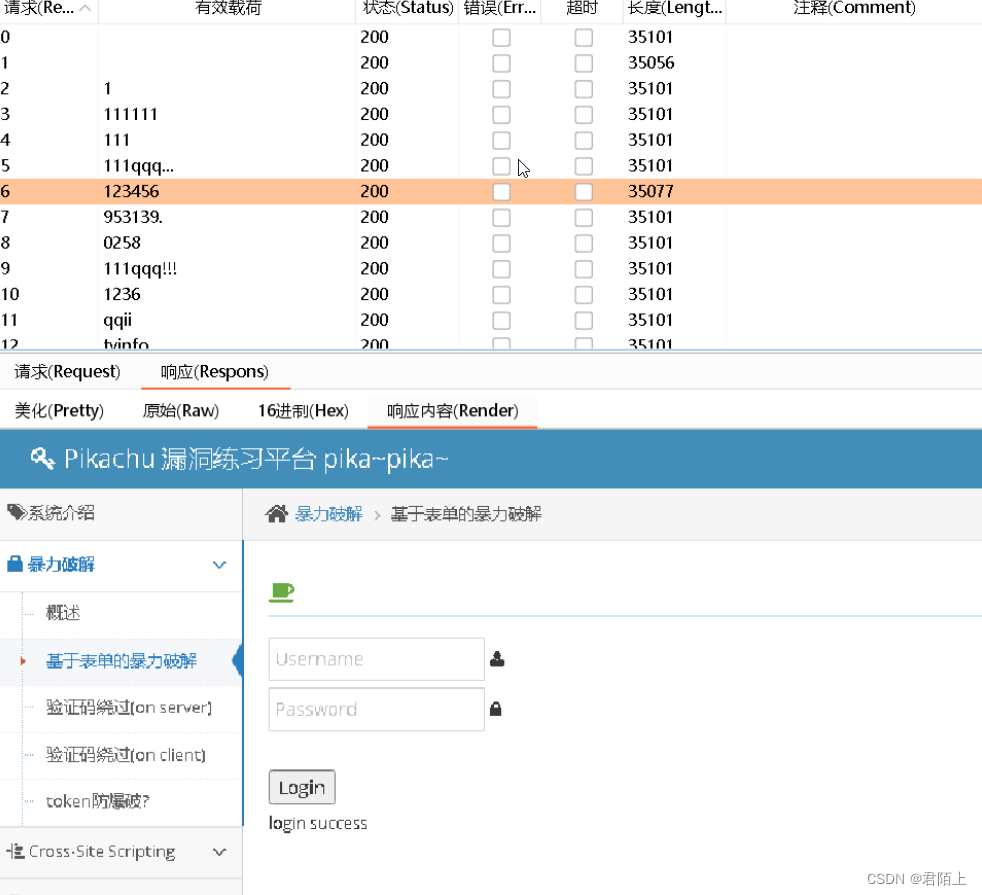Sort by the 长度(Lengt...) column header

click(x=674, y=8)
